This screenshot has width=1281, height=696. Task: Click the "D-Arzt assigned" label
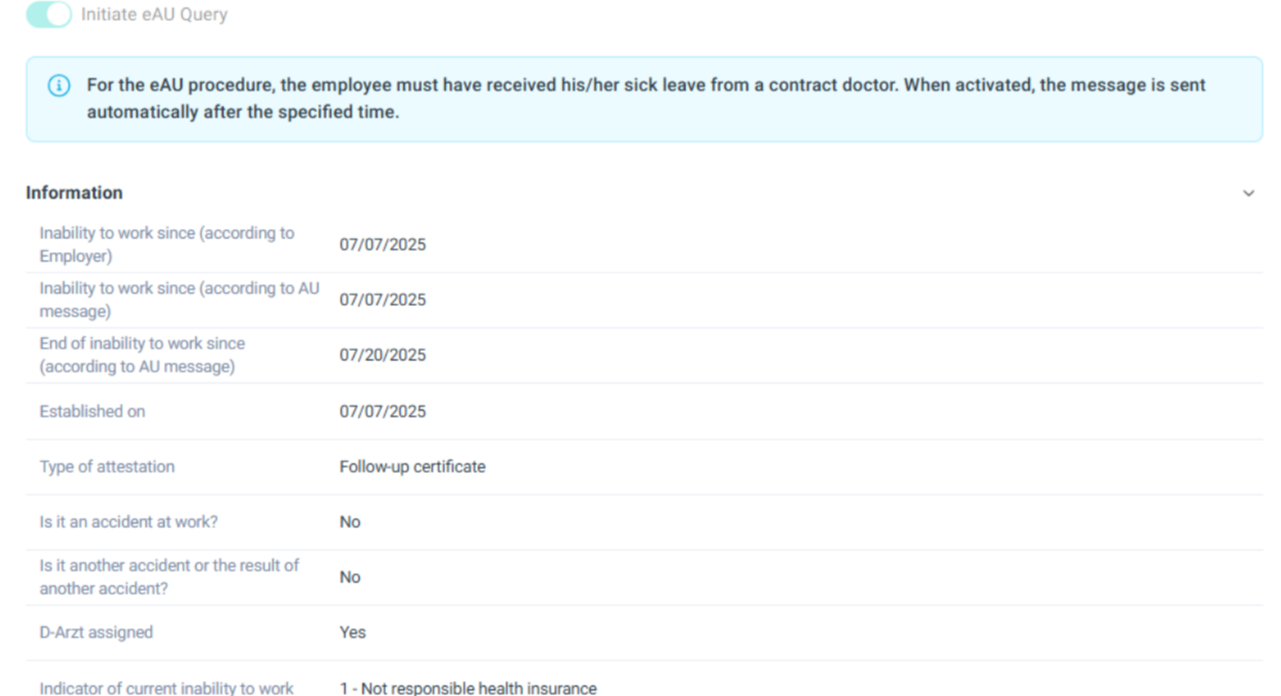click(96, 632)
